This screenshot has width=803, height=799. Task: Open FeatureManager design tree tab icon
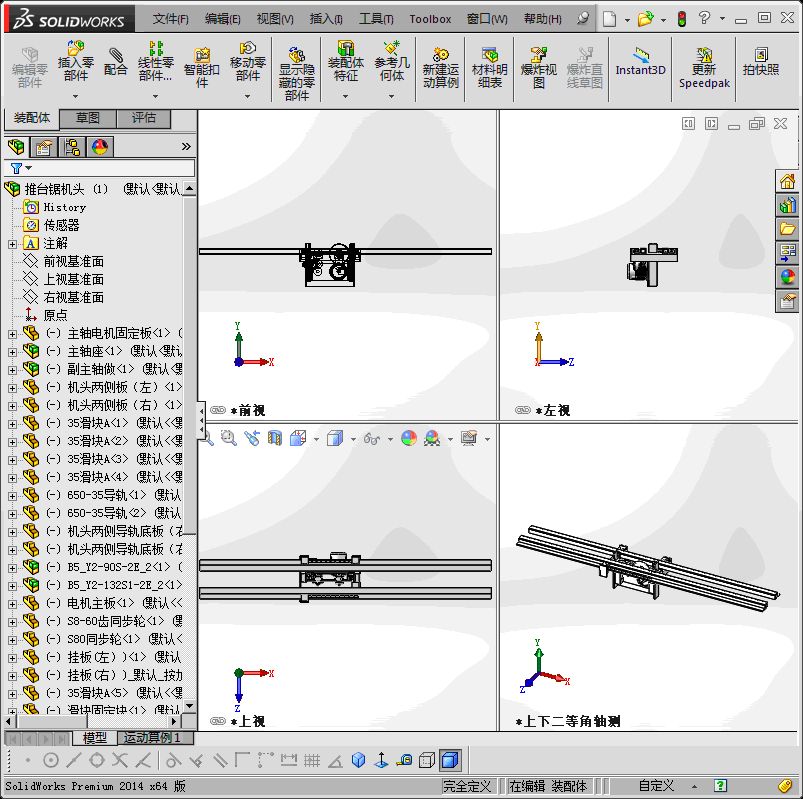tap(16, 148)
